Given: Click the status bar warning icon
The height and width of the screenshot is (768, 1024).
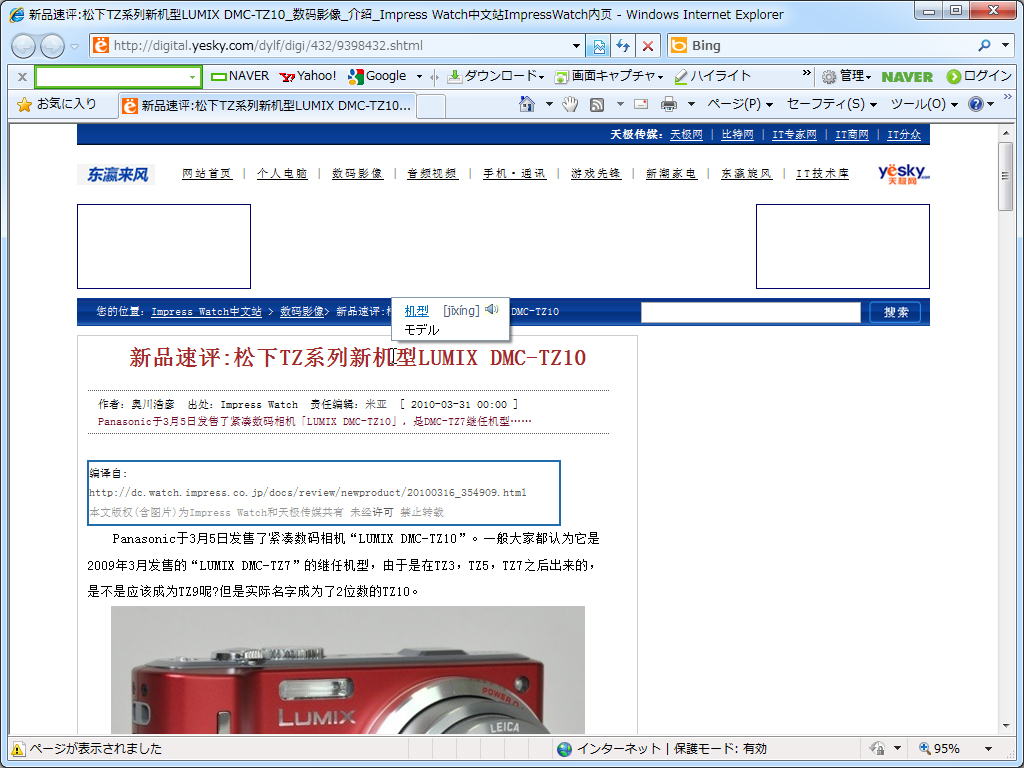Looking at the screenshot, I should click(x=18, y=748).
